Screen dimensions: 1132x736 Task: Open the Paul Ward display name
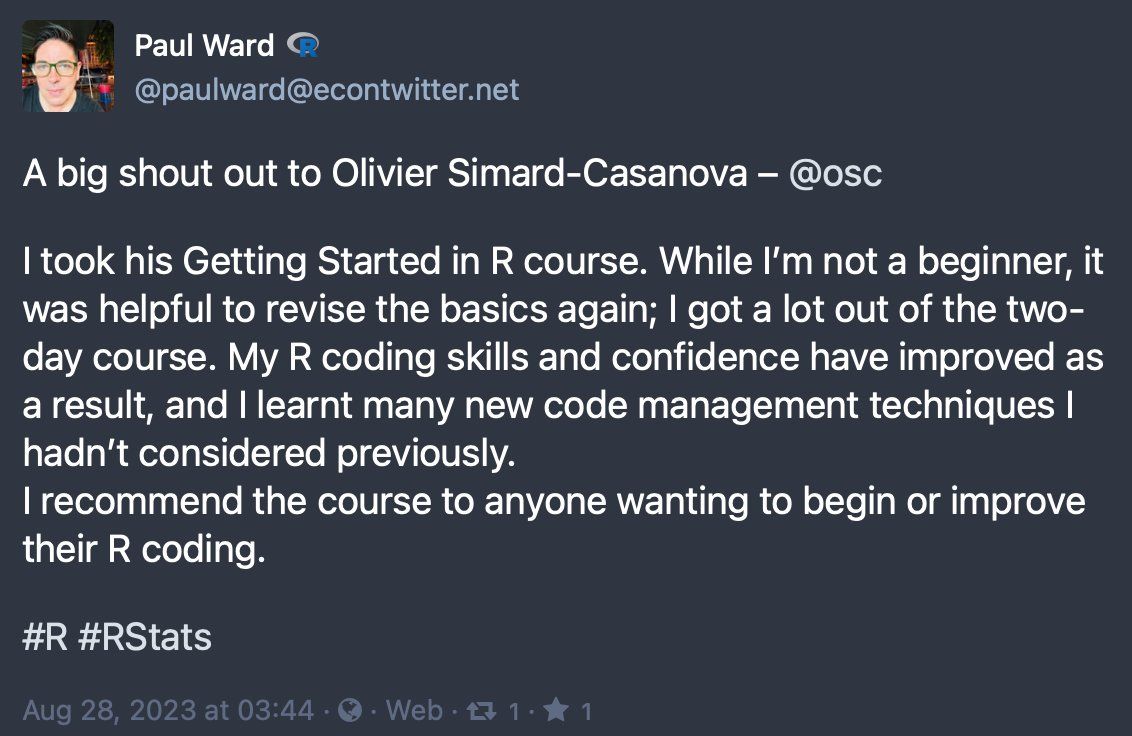204,45
